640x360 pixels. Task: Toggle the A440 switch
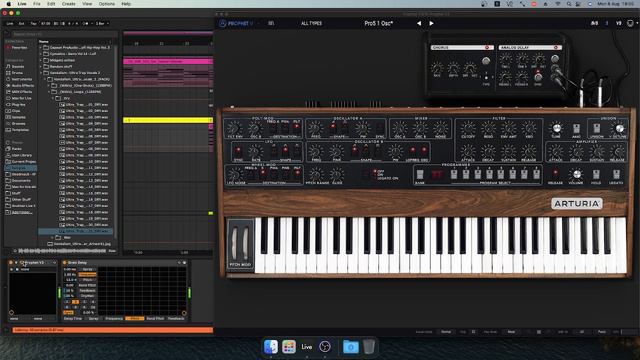coord(576,129)
